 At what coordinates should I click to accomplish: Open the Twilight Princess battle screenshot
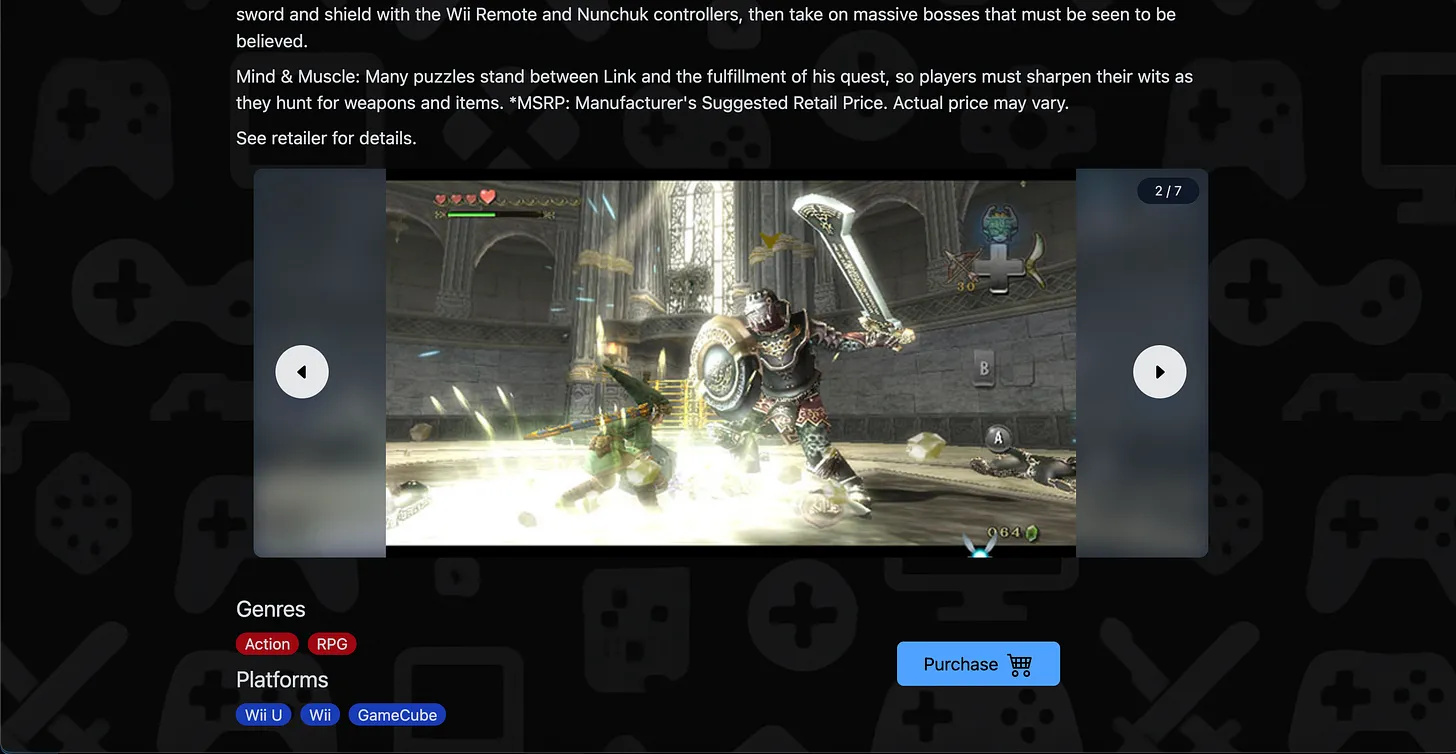pos(731,363)
